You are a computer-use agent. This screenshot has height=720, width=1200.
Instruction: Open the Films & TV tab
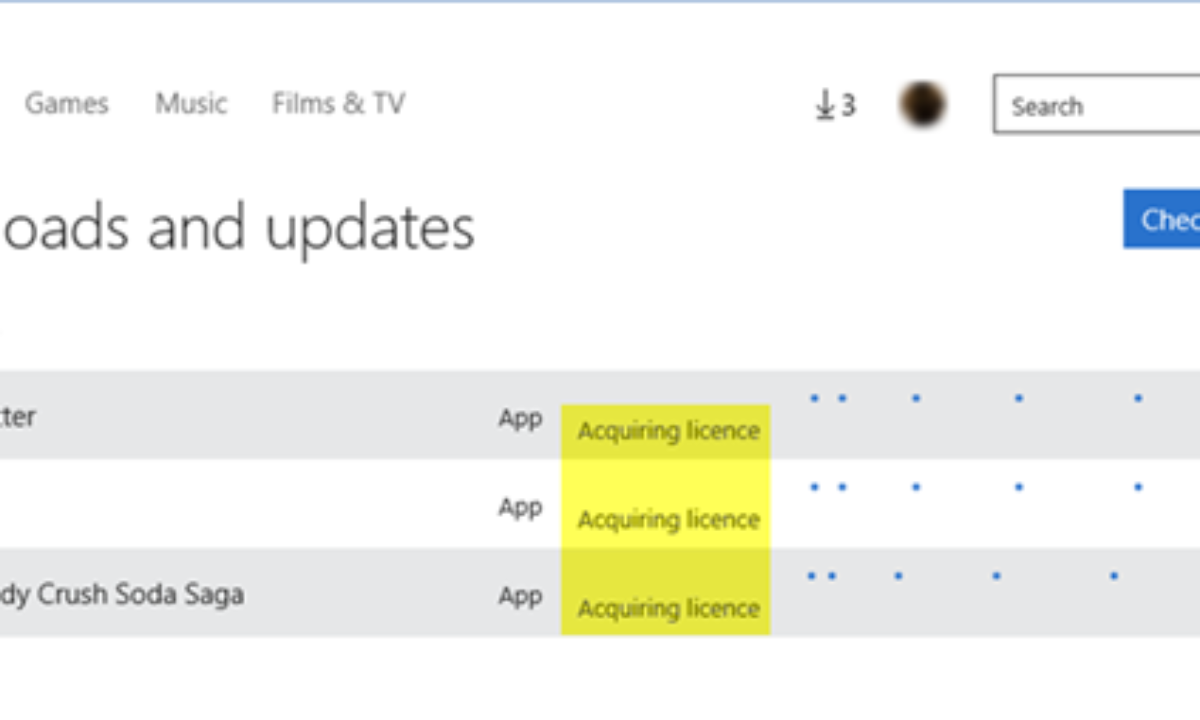(338, 104)
